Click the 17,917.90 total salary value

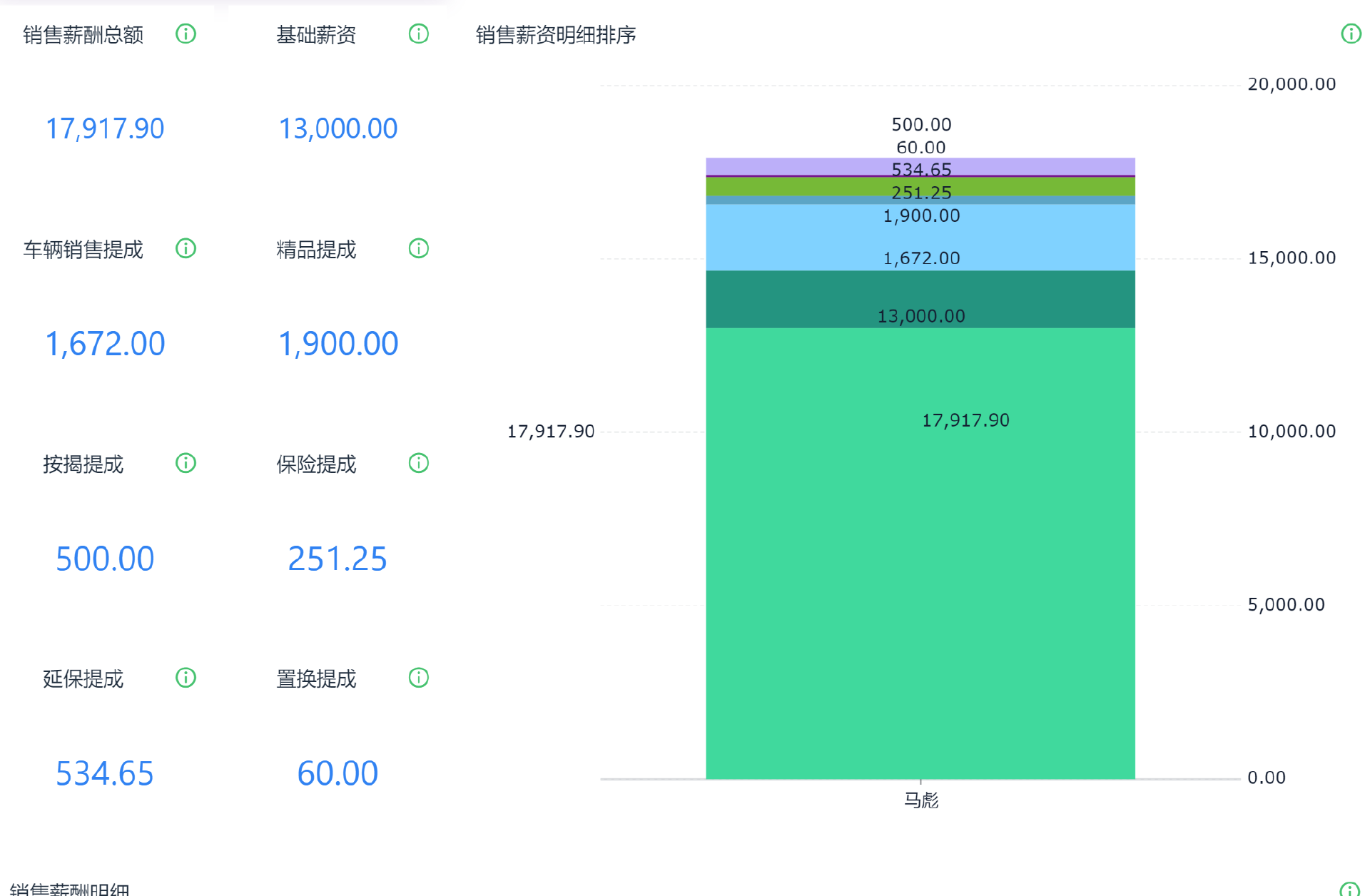coord(105,129)
